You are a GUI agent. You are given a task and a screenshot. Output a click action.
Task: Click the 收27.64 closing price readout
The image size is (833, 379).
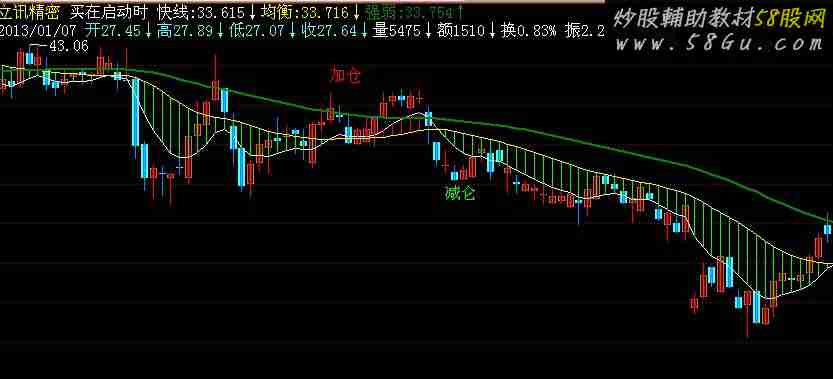[329, 31]
